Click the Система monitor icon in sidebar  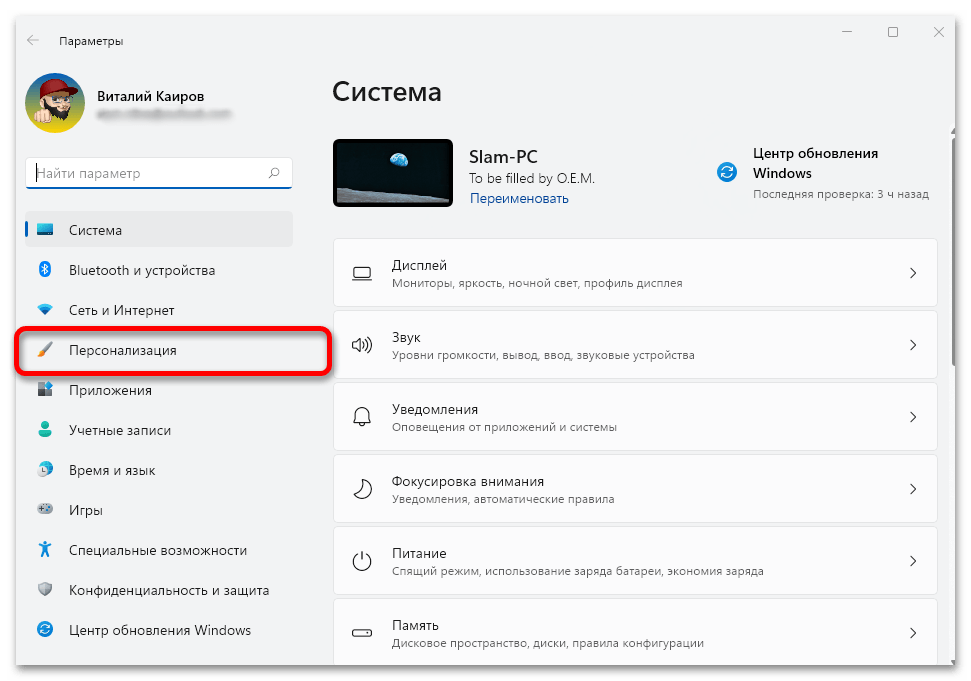[45, 230]
